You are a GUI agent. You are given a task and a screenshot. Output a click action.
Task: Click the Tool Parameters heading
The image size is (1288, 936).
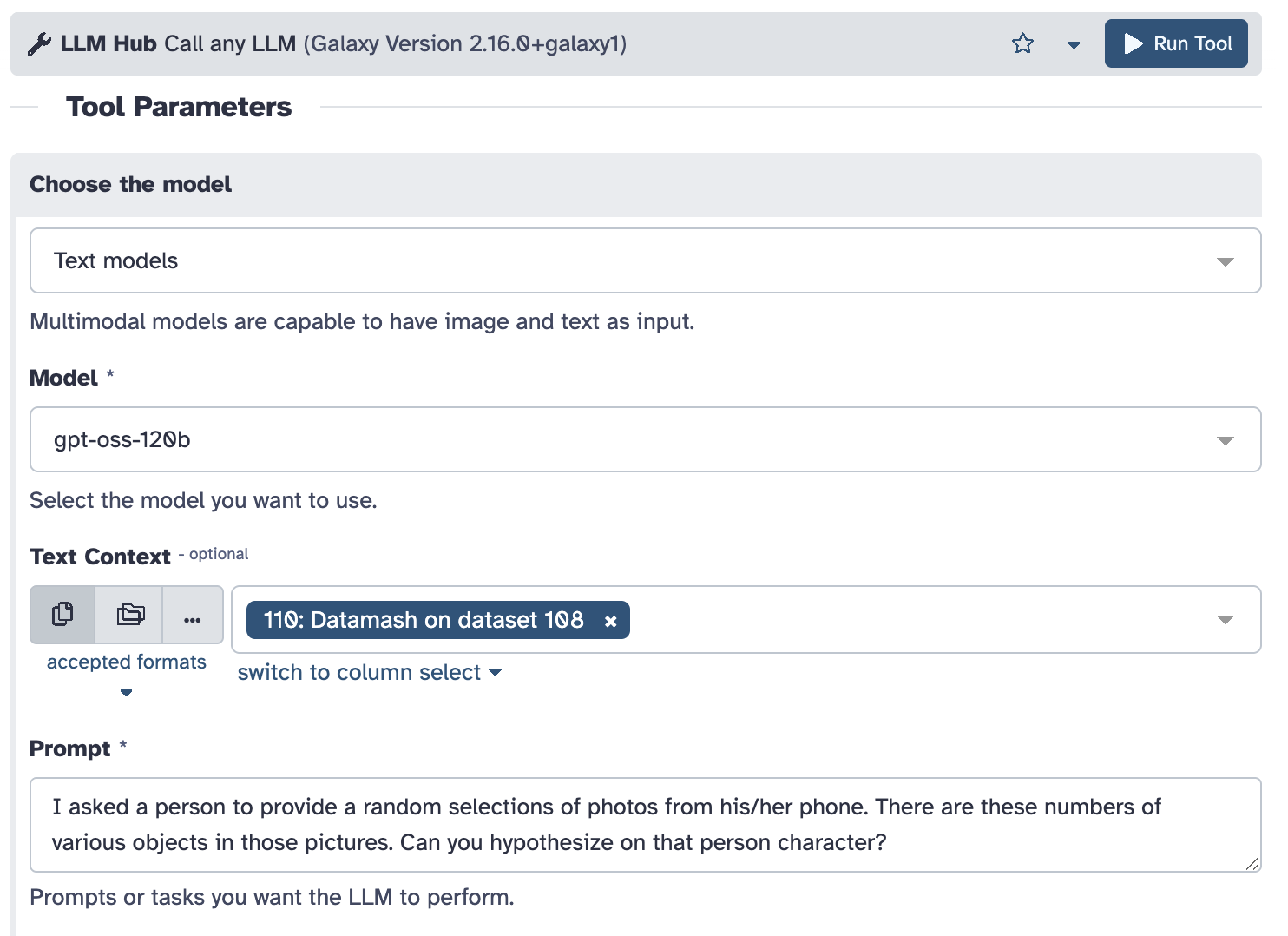click(x=179, y=107)
